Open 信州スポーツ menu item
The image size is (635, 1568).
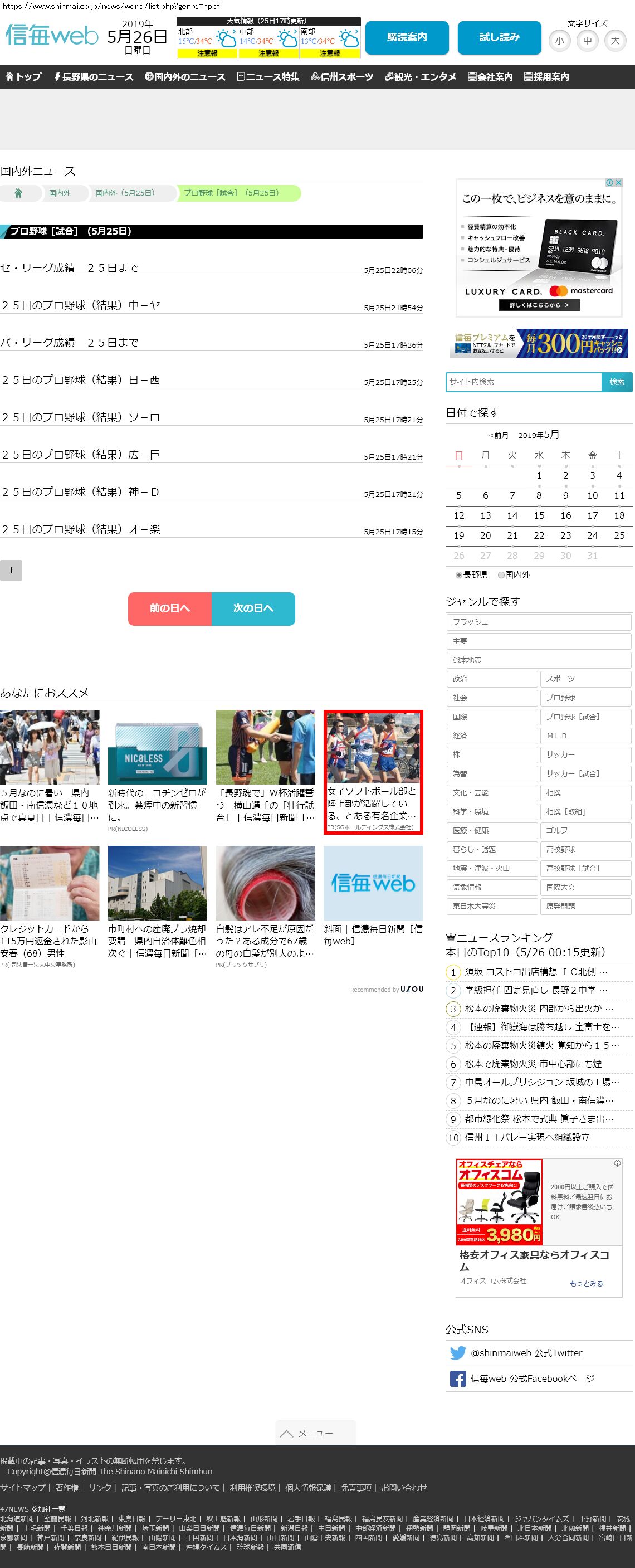coord(342,77)
